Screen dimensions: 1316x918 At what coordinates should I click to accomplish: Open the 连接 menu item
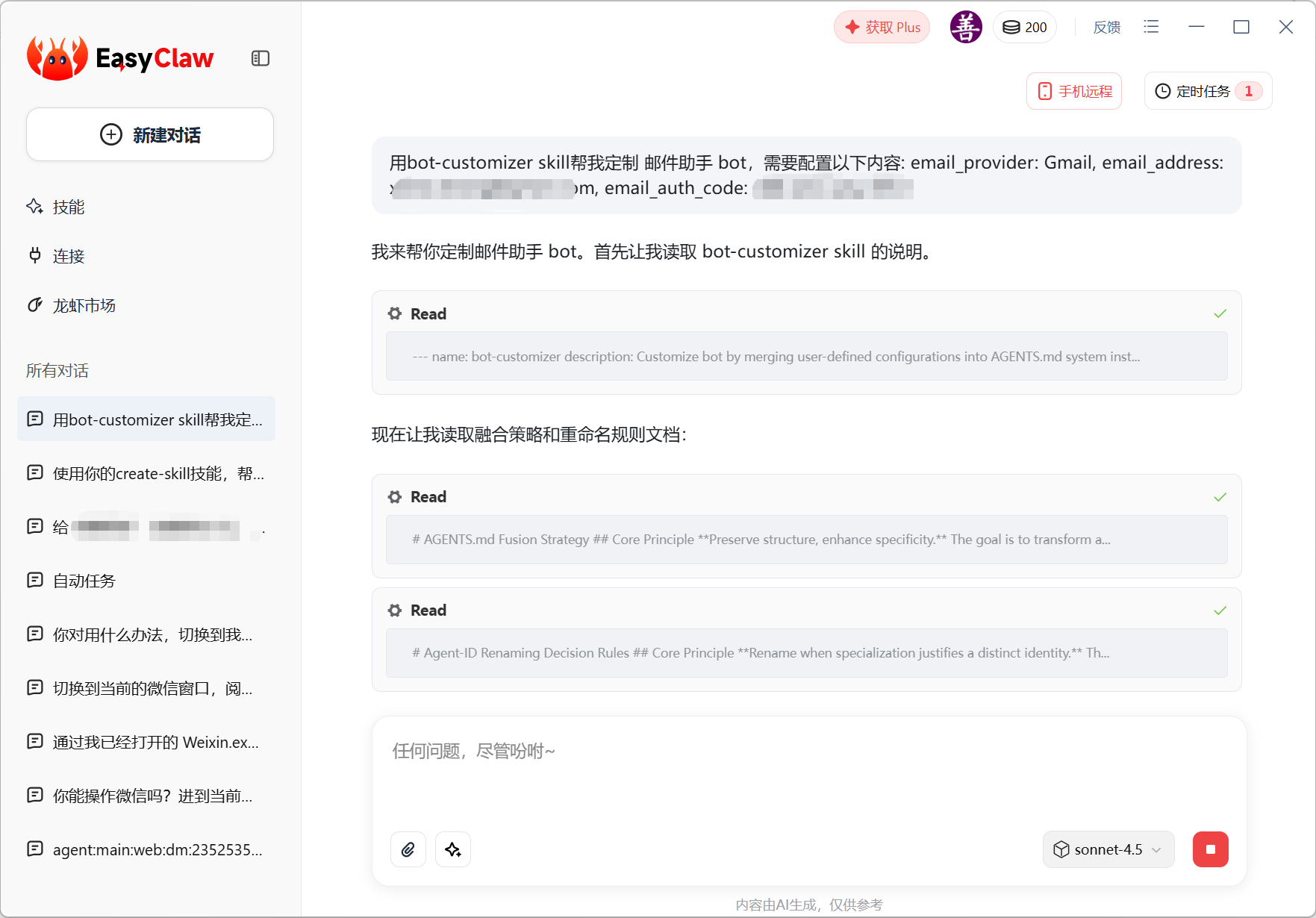68,256
